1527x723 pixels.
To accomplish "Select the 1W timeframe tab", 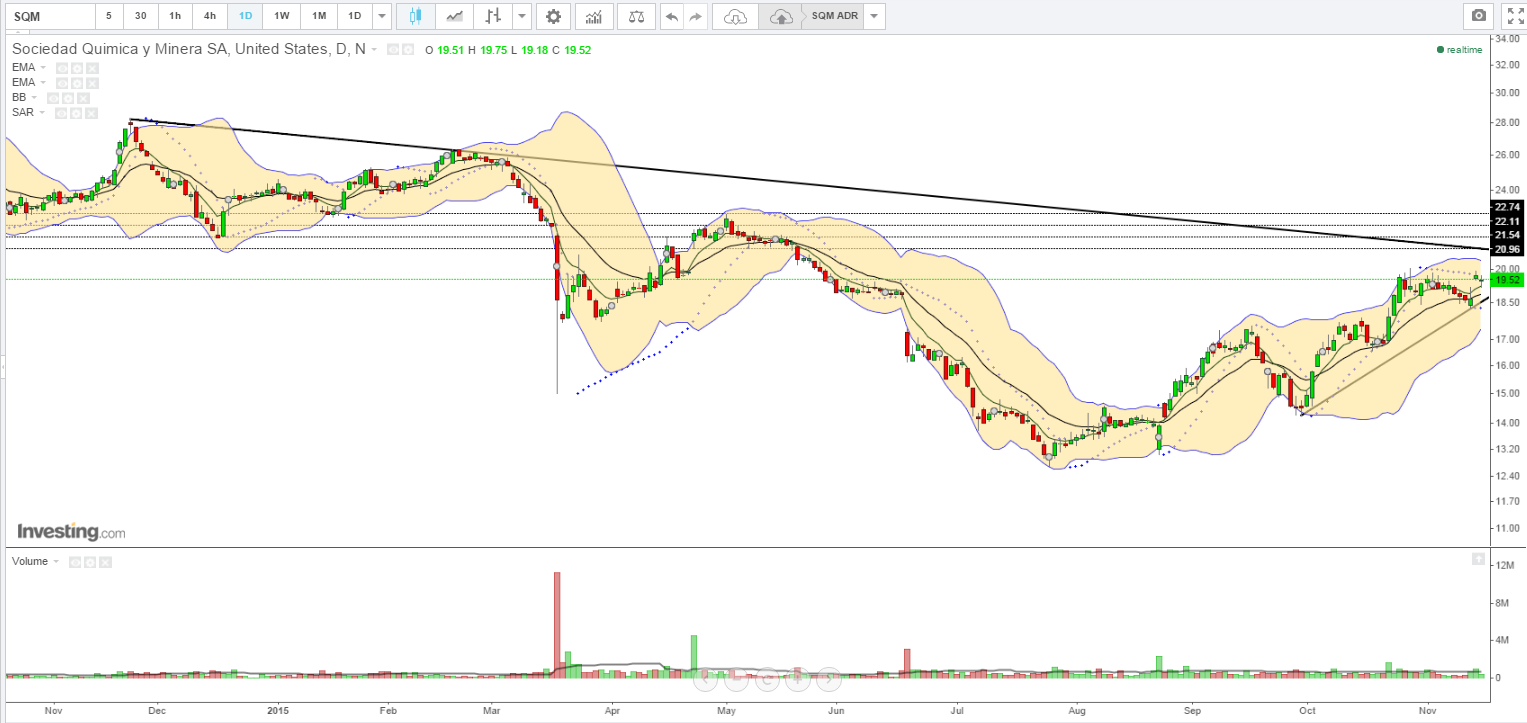I will pyautogui.click(x=282, y=16).
